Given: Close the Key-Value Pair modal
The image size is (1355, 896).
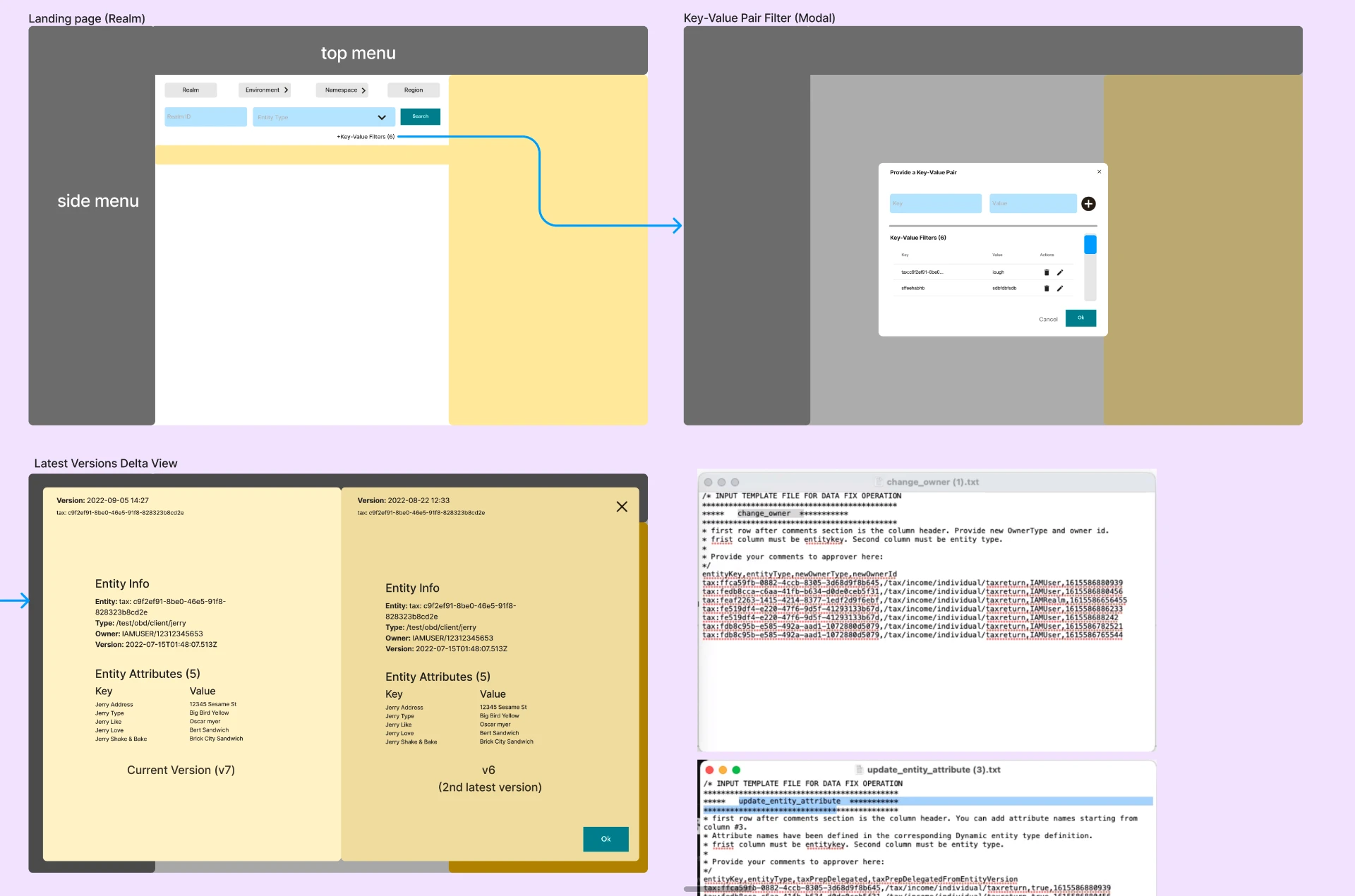Looking at the screenshot, I should (x=1099, y=171).
